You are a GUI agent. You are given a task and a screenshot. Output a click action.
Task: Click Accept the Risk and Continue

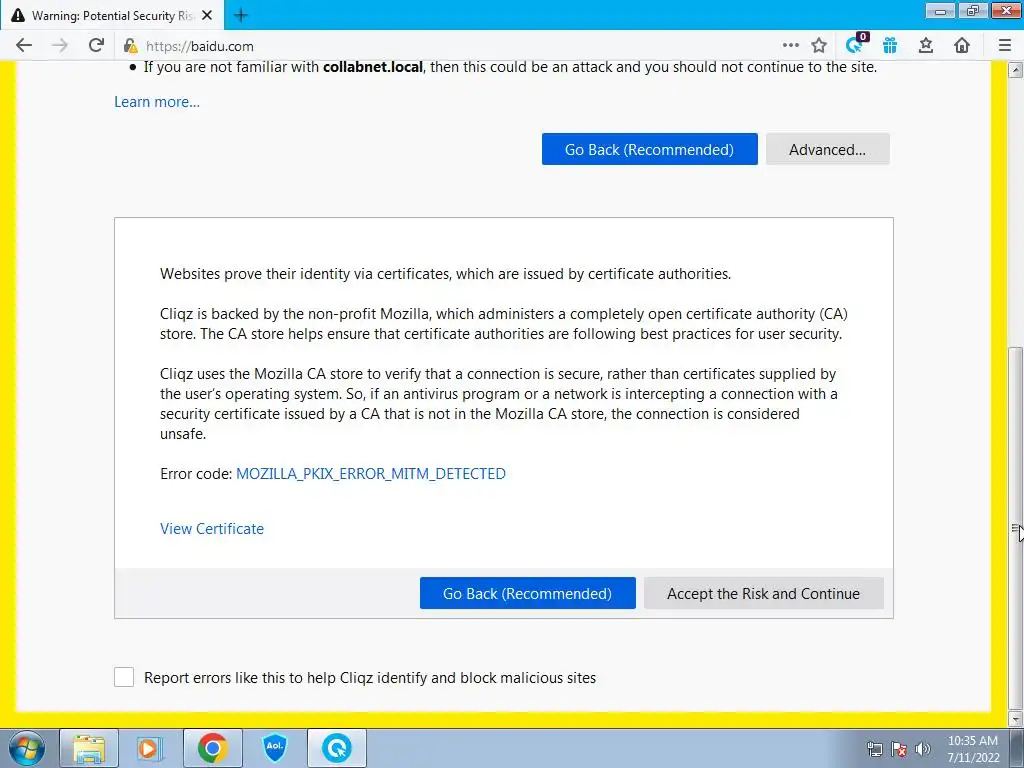[763, 593]
